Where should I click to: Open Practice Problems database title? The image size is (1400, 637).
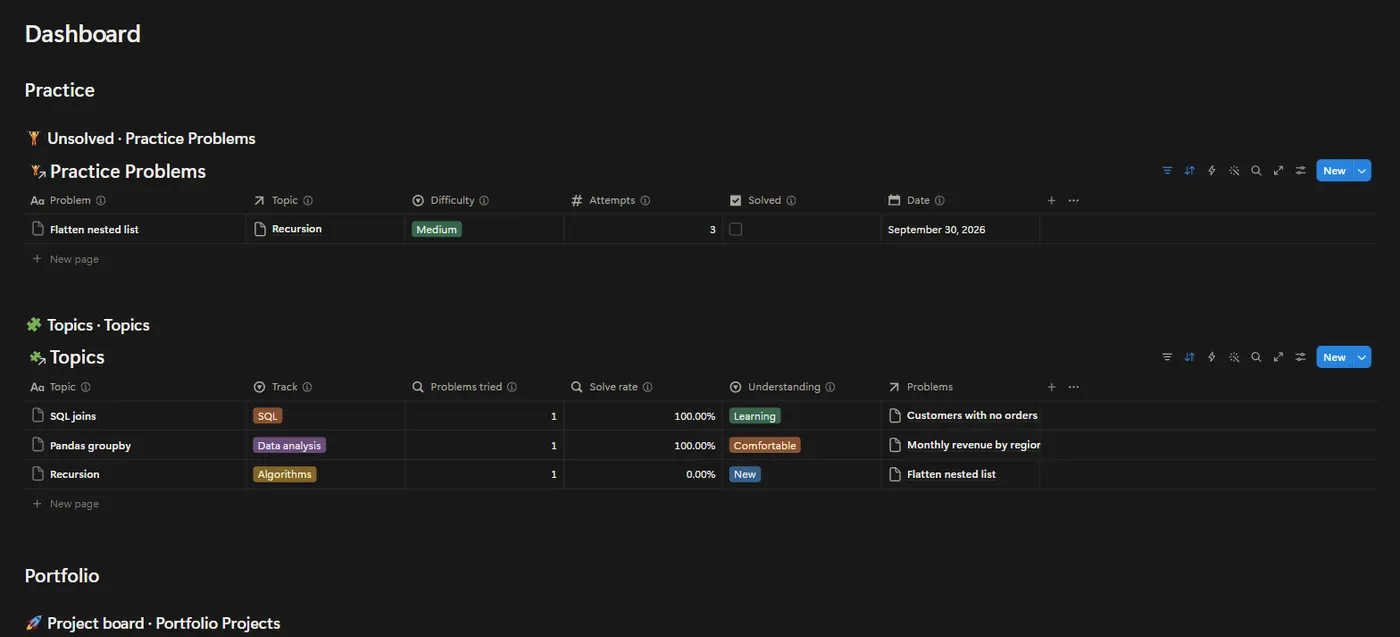(x=128, y=171)
